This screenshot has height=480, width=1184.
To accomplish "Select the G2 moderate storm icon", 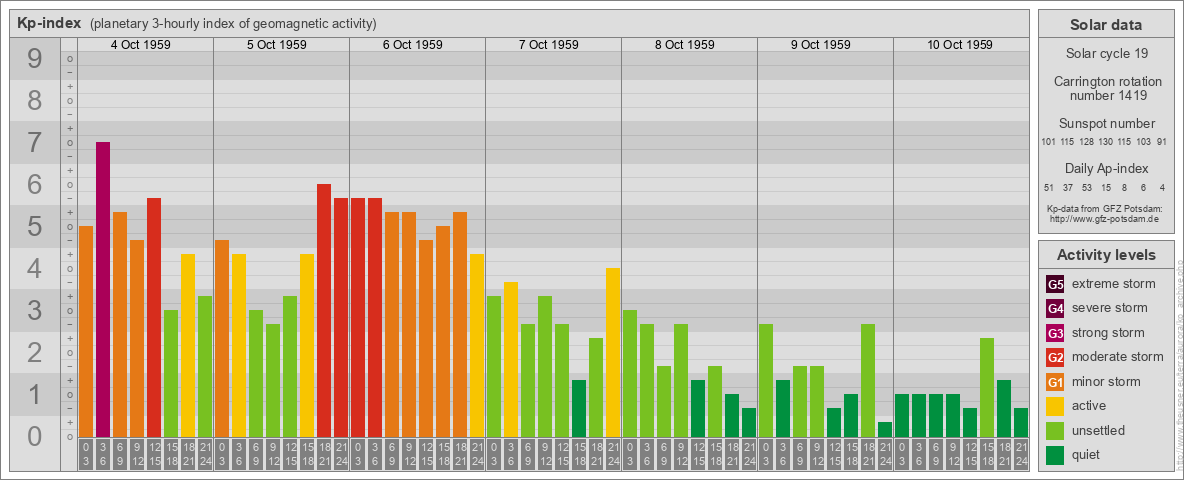I will coord(1055,357).
